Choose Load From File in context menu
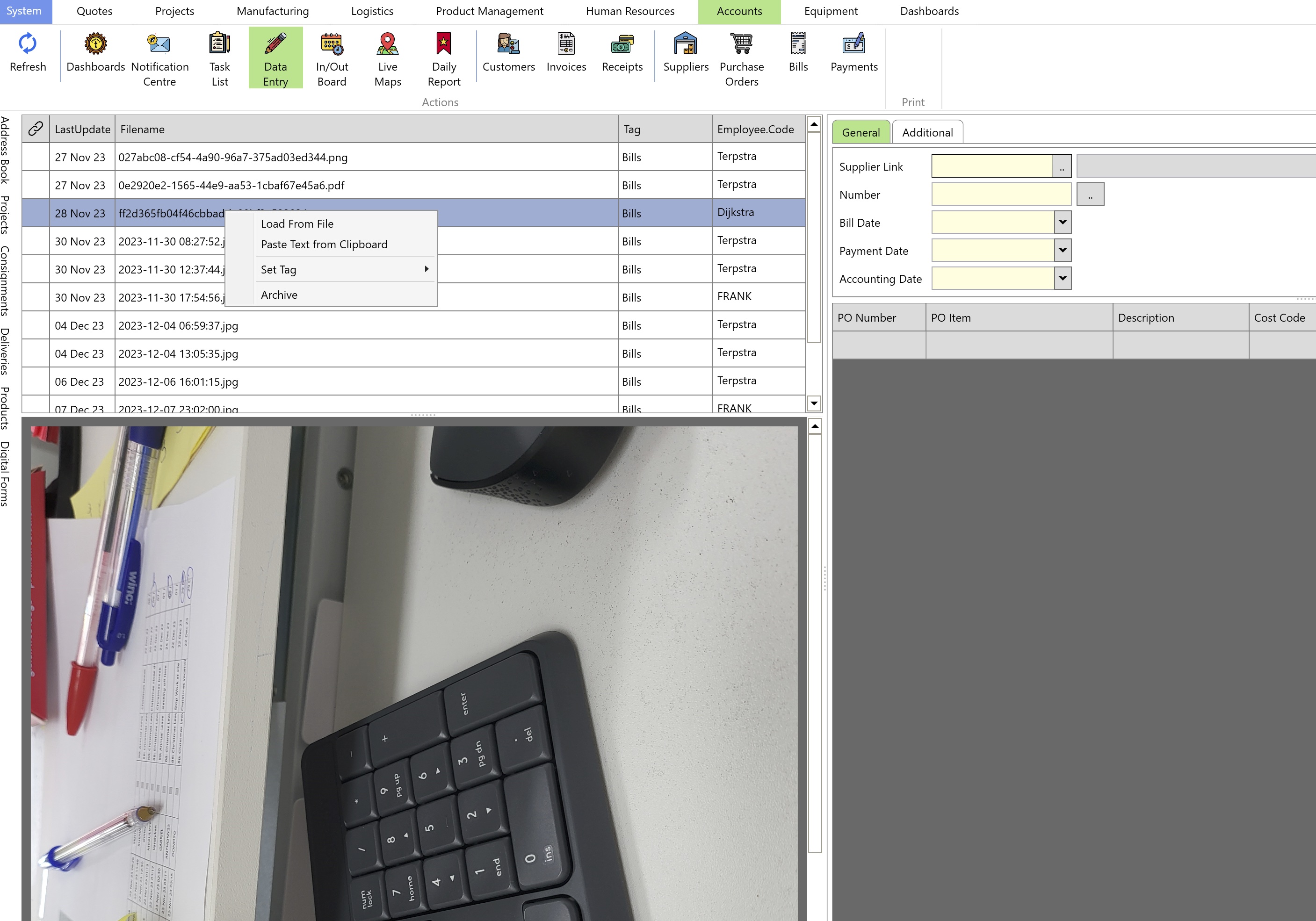The width and height of the screenshot is (1316, 921). (x=332, y=223)
